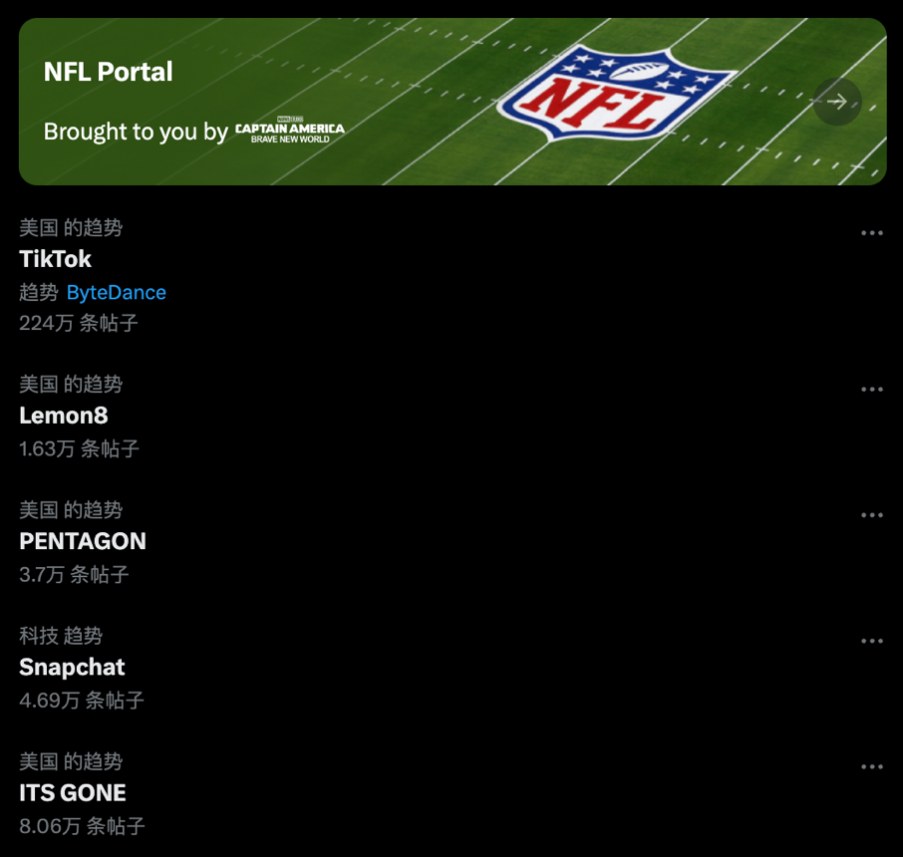Click the 1.63万 posts count under Lemon8
The height and width of the screenshot is (857, 903).
[x=79, y=449]
